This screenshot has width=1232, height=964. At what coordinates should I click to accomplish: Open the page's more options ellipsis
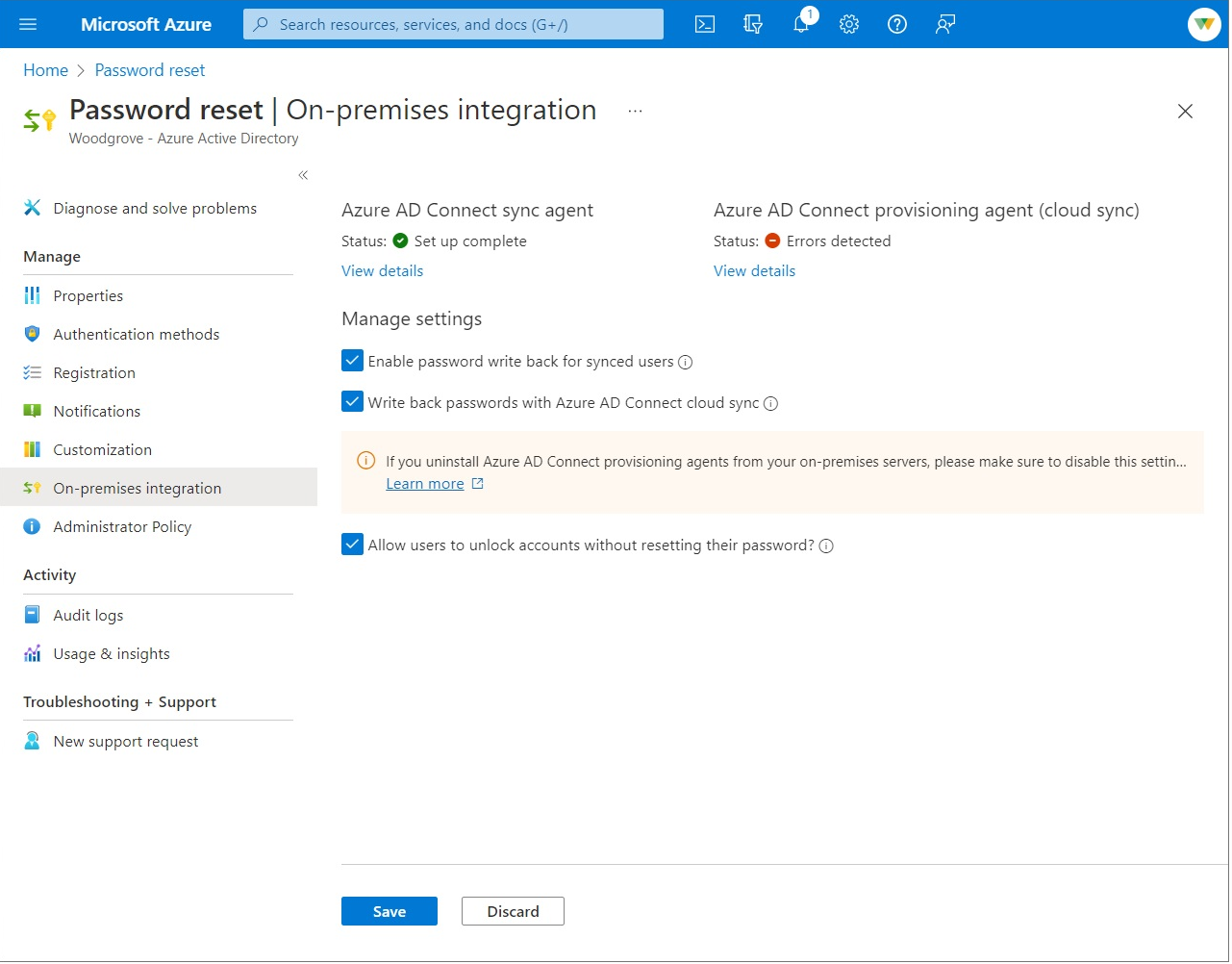pos(635,111)
